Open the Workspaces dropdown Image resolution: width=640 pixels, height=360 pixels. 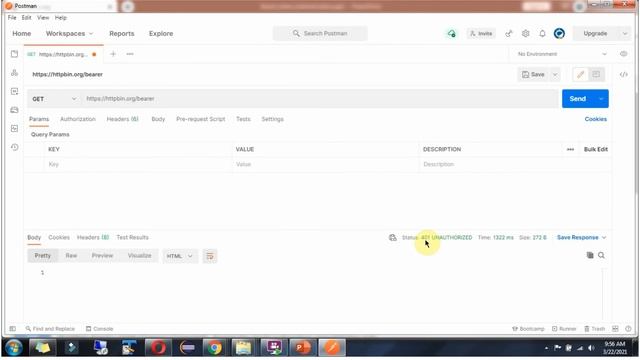pyautogui.click(x=69, y=33)
